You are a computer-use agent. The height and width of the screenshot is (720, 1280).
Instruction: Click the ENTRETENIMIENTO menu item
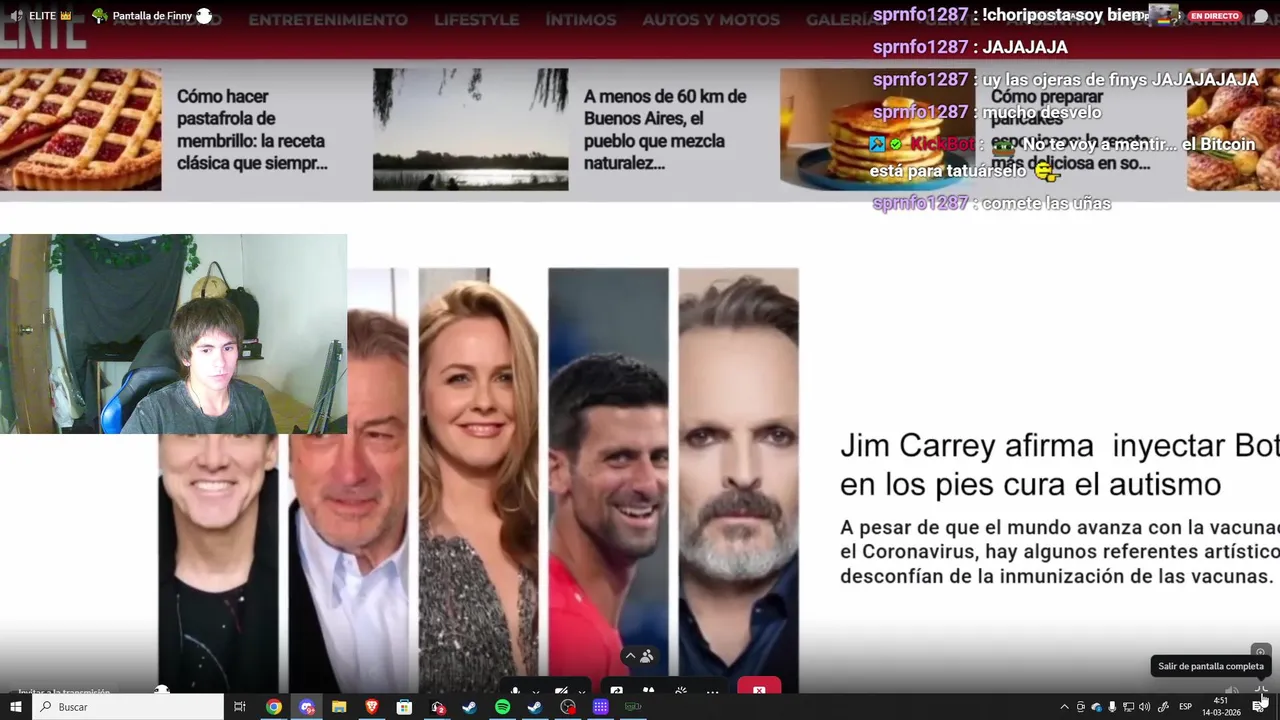pos(328,20)
